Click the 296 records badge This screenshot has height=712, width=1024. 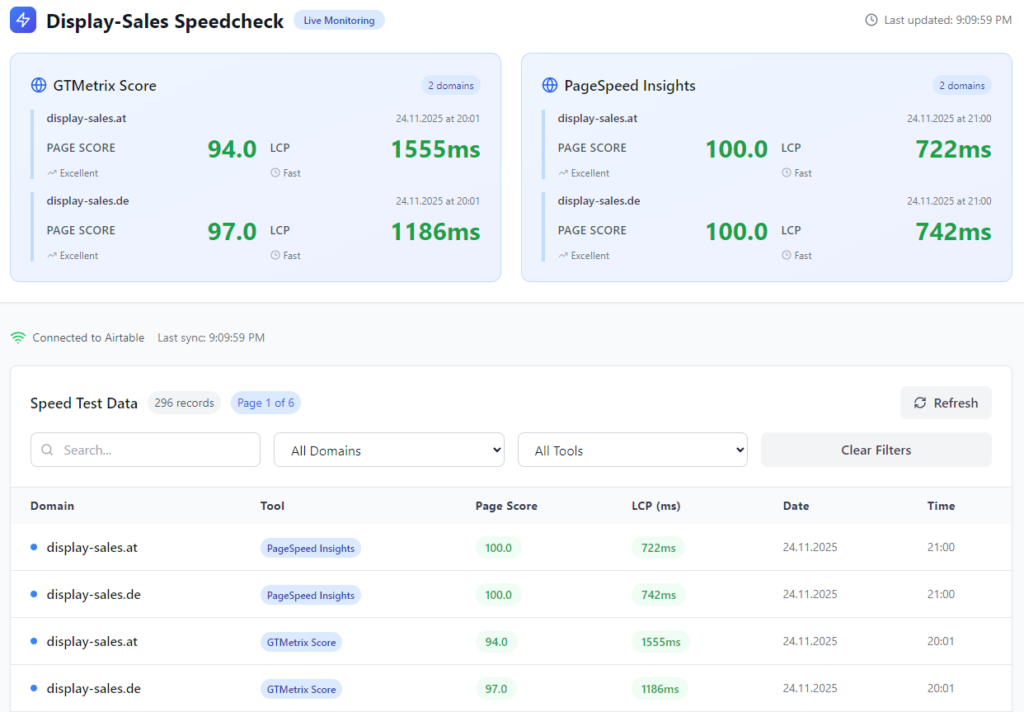[x=184, y=403]
